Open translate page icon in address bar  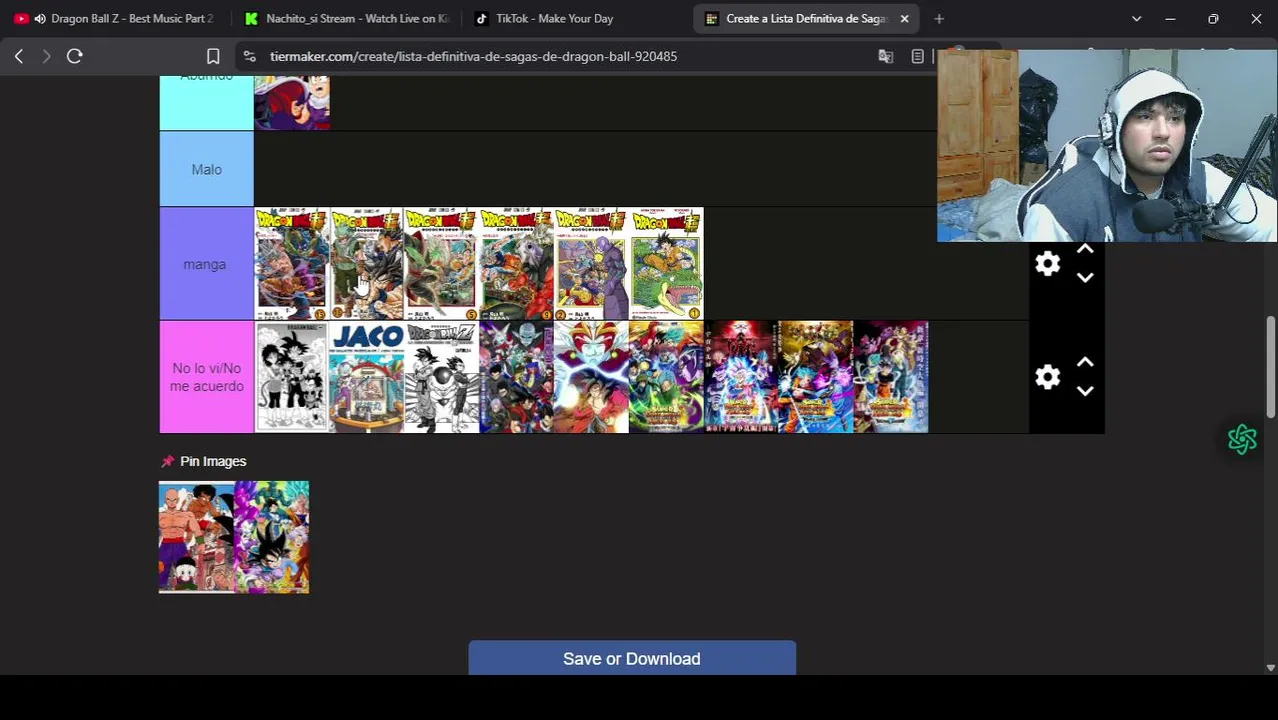click(885, 56)
